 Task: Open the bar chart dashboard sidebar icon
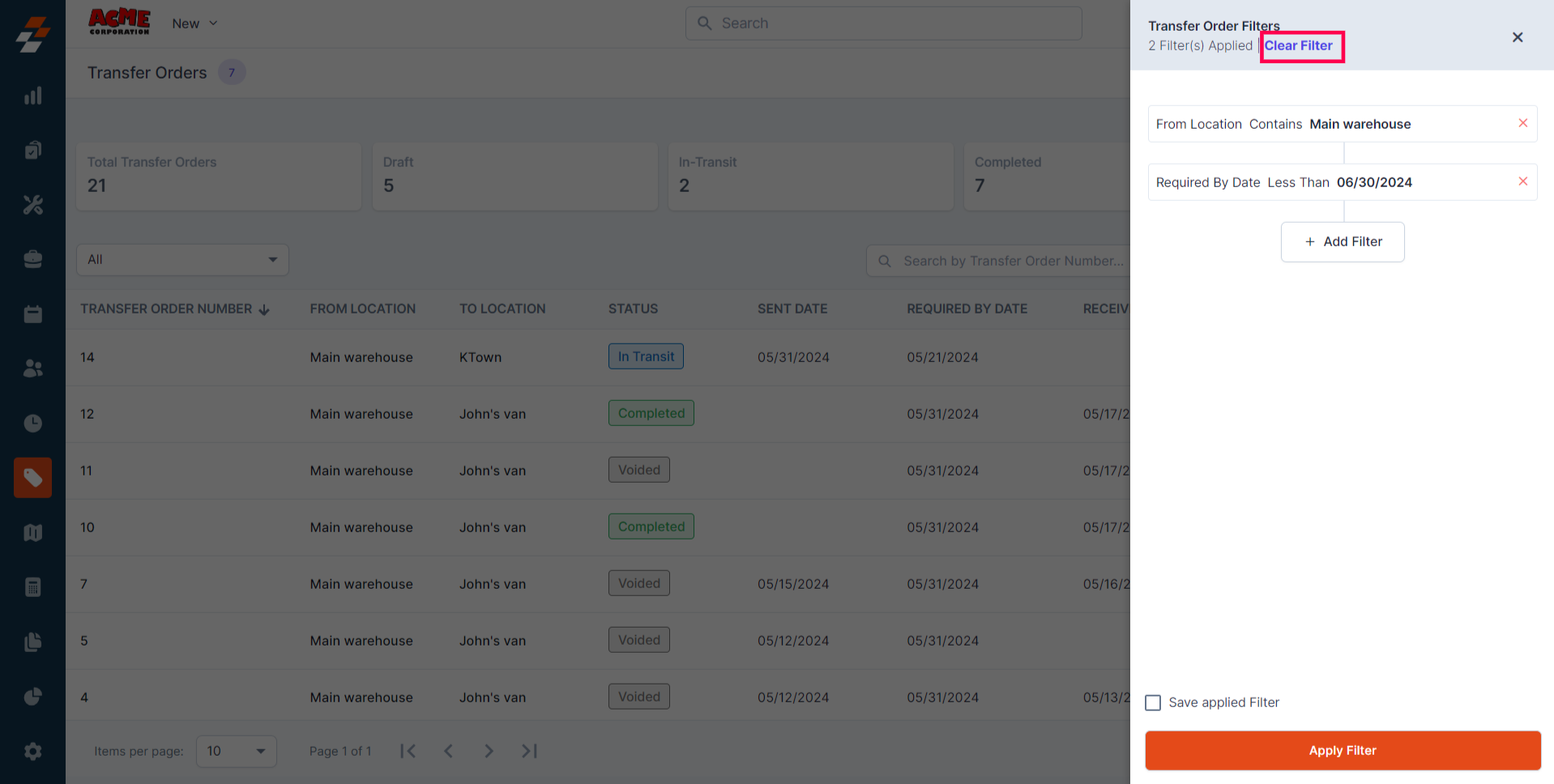(x=32, y=96)
